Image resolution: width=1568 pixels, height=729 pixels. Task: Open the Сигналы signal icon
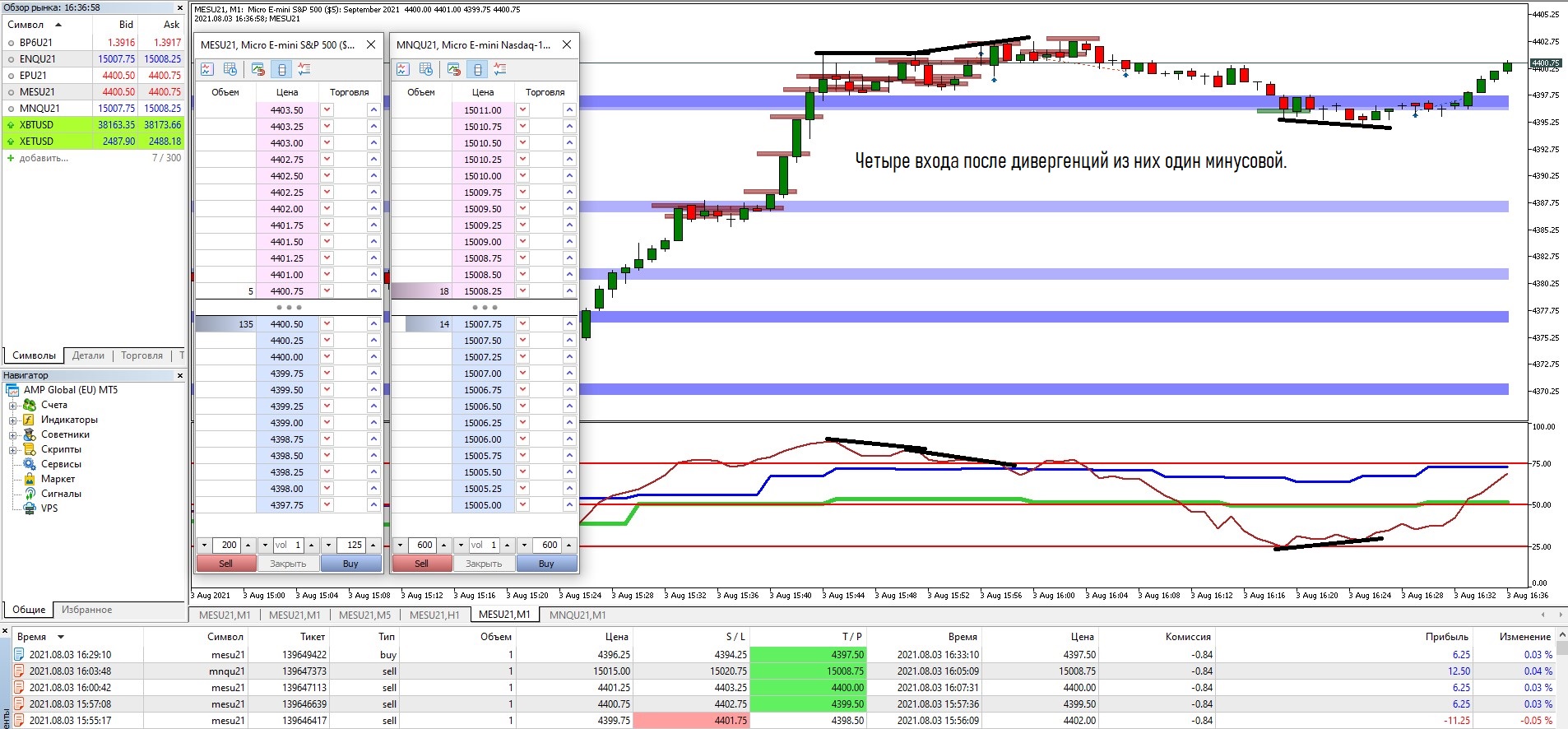point(30,494)
